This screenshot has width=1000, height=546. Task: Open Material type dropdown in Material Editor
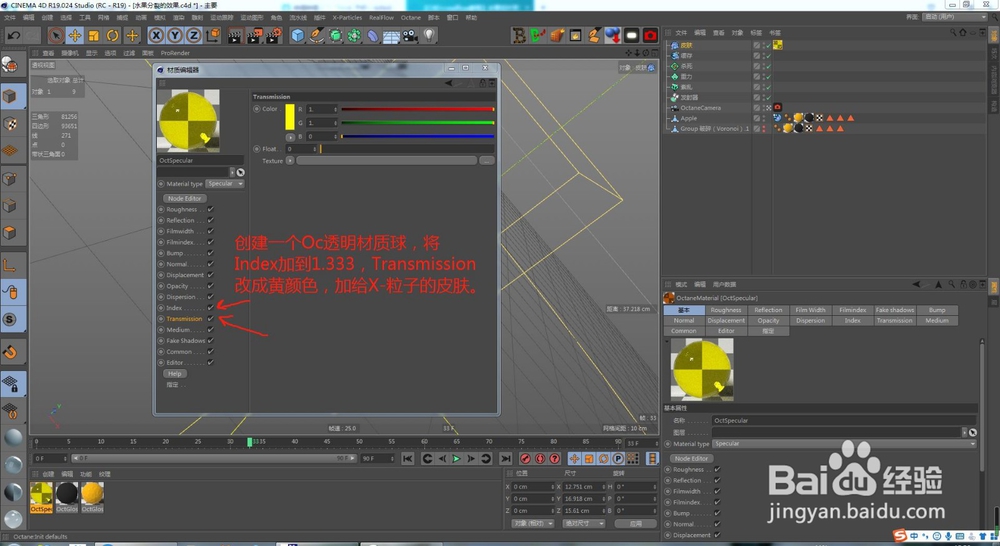[225, 184]
